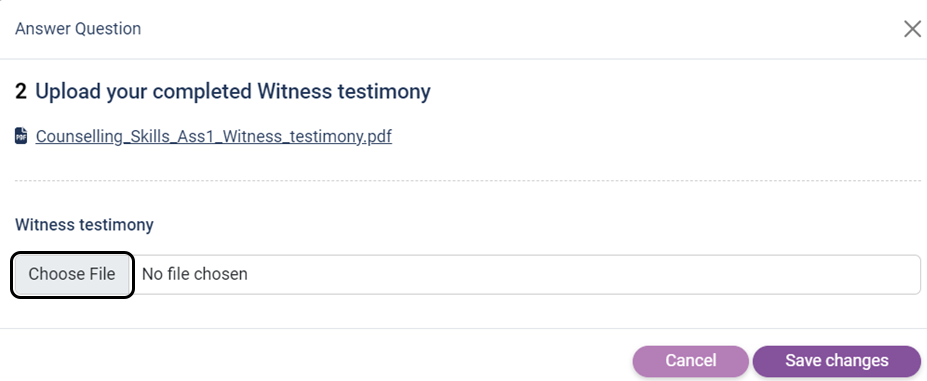The image size is (927, 381).
Task: Click the Choose File button
Action: click(x=72, y=275)
